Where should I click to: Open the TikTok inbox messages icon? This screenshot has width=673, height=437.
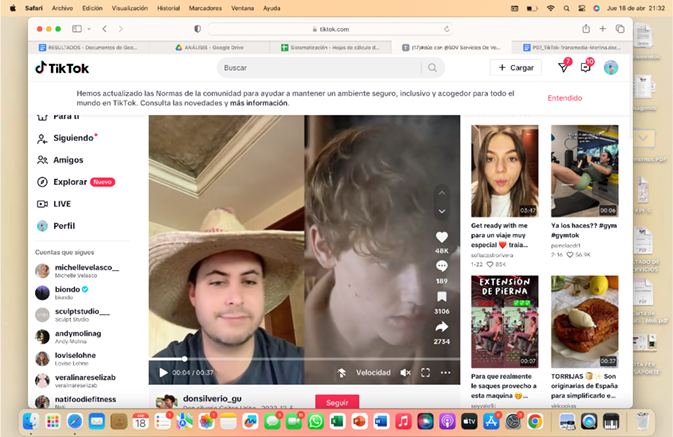[587, 68]
